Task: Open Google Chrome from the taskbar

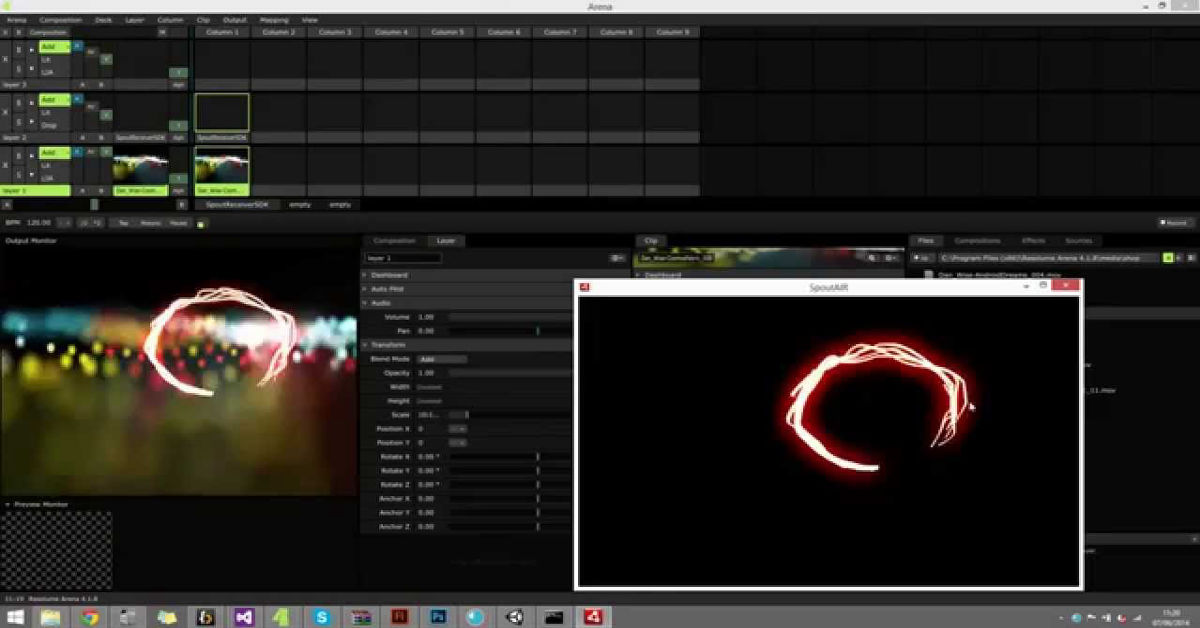Action: click(x=90, y=617)
